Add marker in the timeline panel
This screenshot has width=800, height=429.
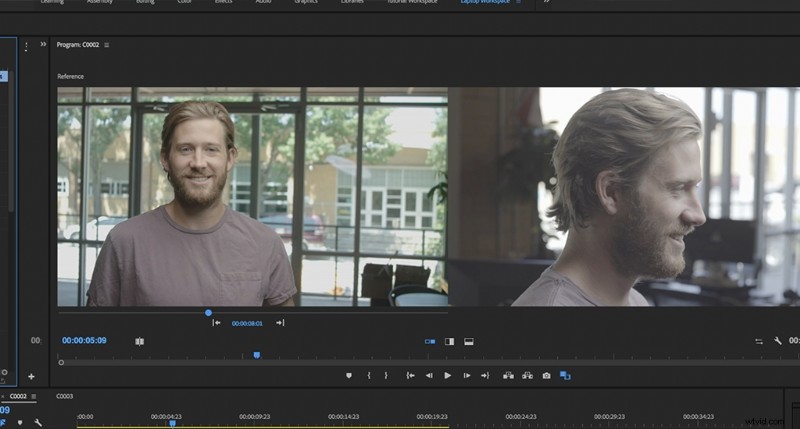point(20,423)
